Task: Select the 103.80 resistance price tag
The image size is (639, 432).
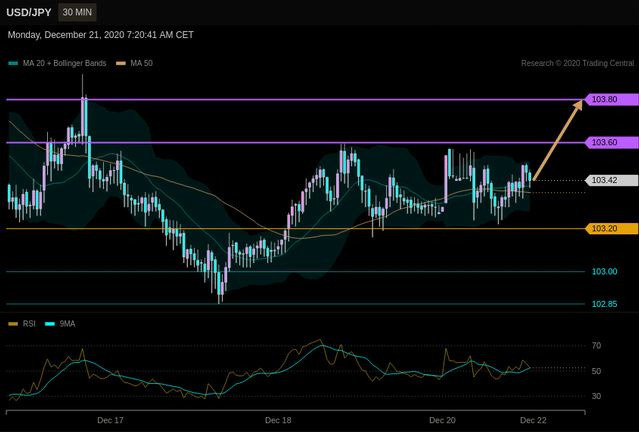Action: coord(612,99)
